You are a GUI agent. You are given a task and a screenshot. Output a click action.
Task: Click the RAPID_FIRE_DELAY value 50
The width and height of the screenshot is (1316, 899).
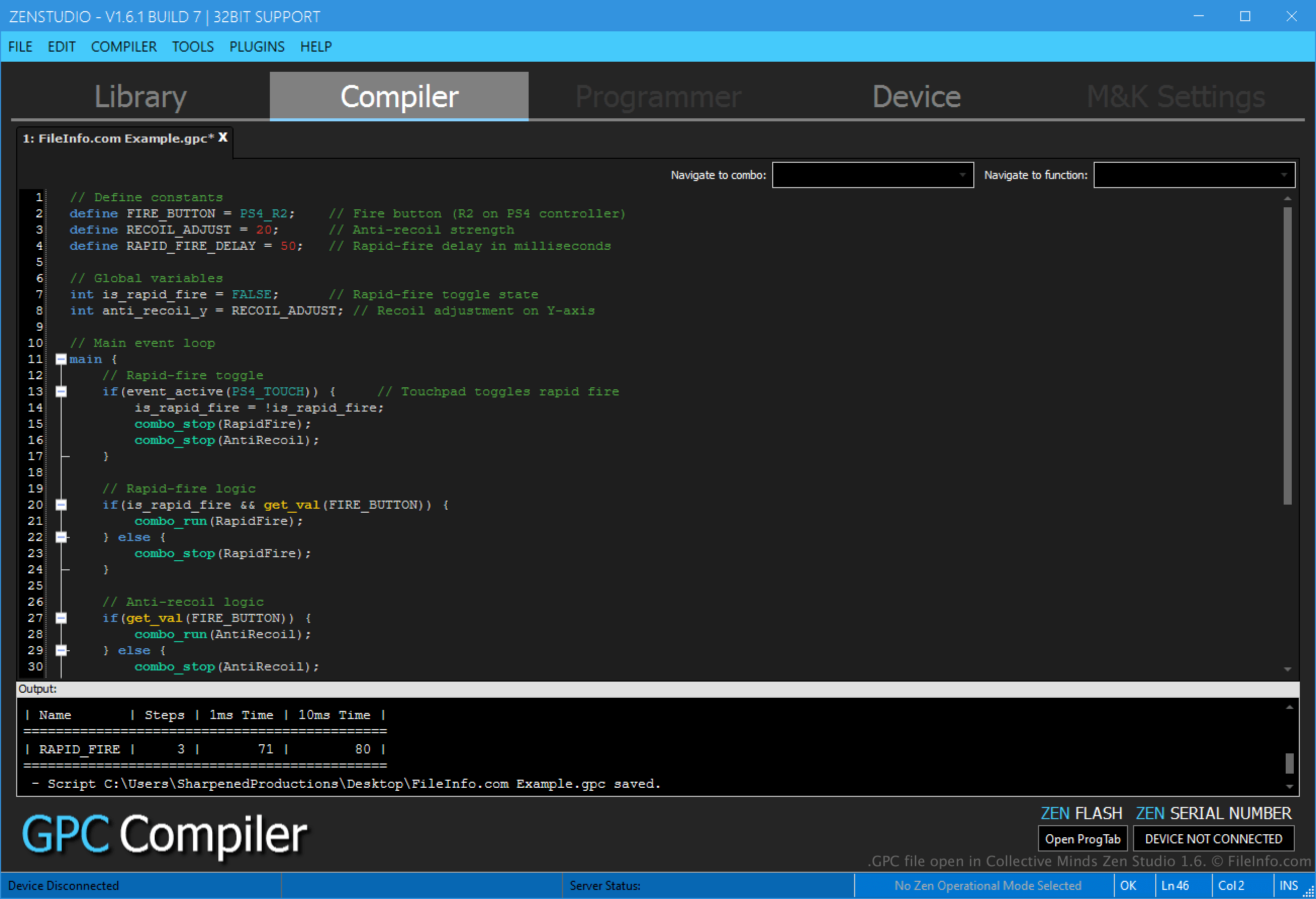click(288, 246)
